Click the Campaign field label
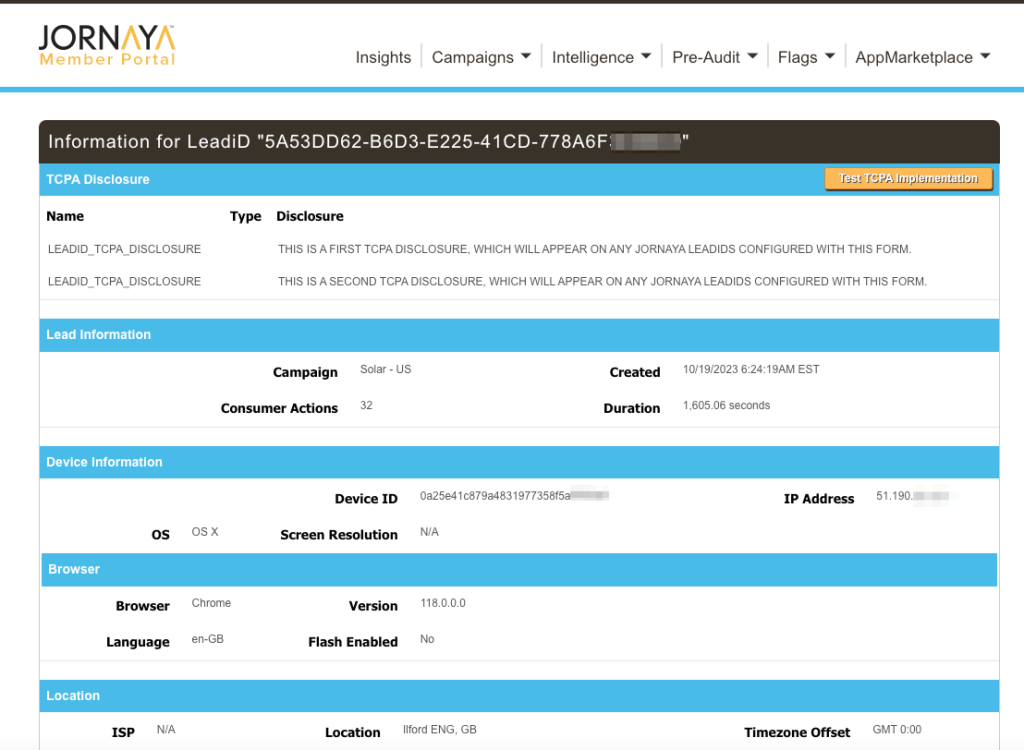 [x=305, y=372]
